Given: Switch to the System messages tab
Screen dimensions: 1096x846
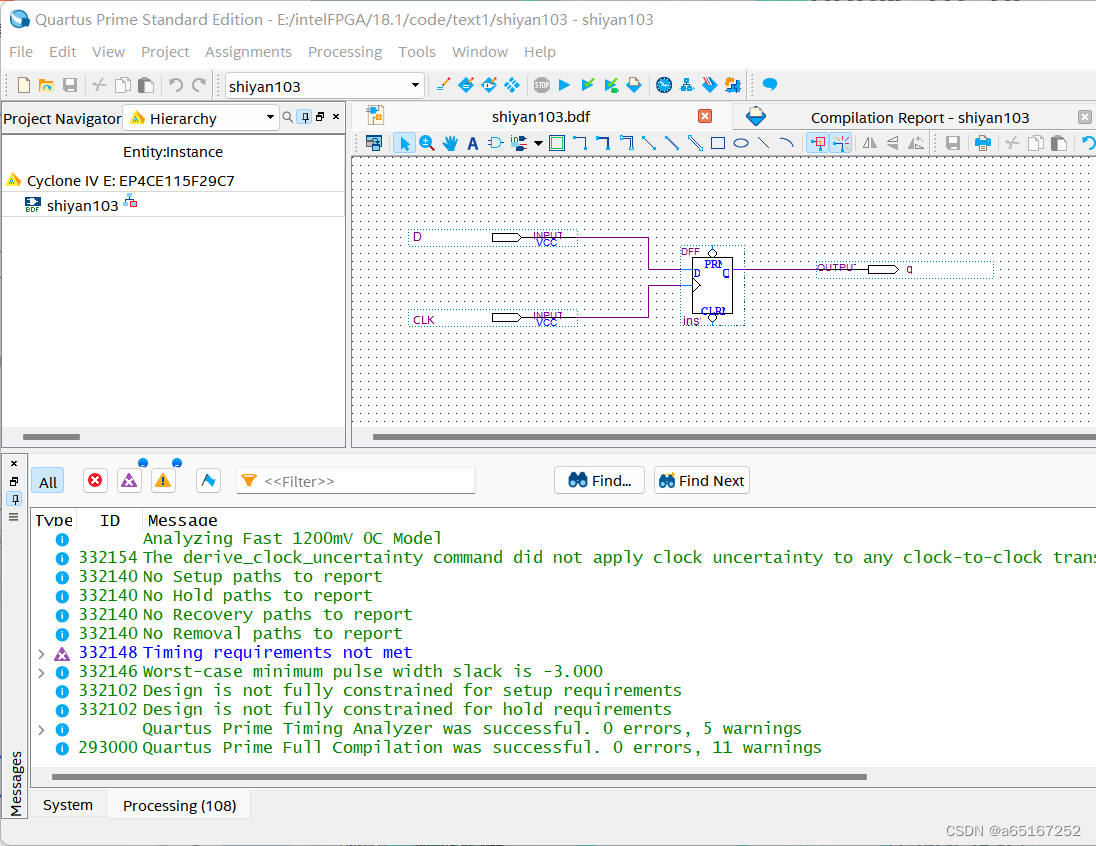Looking at the screenshot, I should [x=68, y=805].
